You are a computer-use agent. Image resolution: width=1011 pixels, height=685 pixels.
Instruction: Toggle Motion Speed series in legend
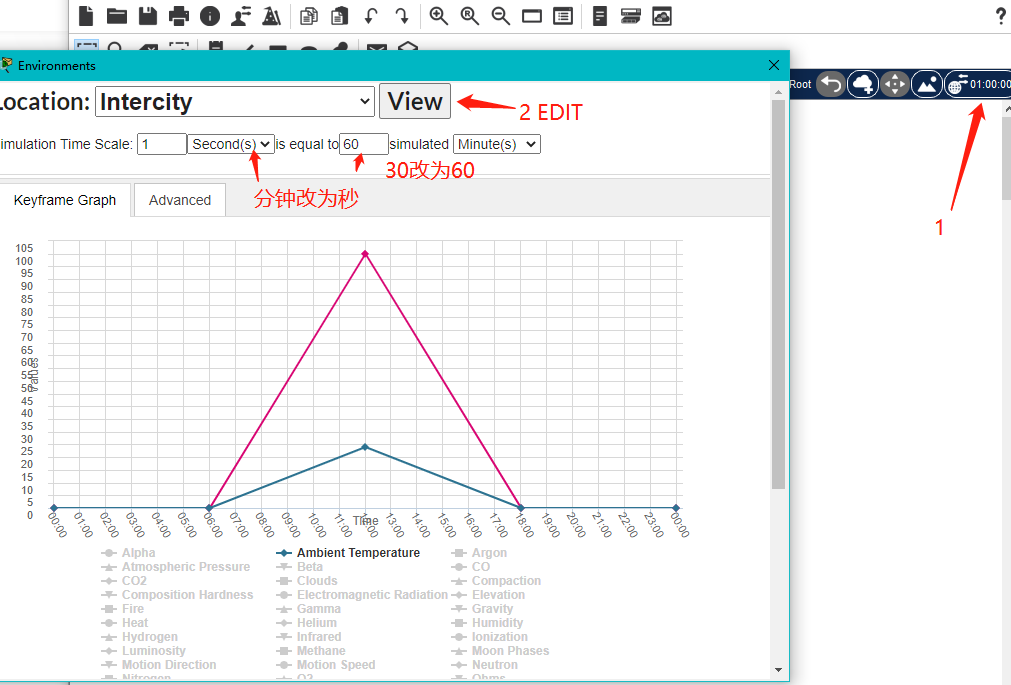coord(326,664)
